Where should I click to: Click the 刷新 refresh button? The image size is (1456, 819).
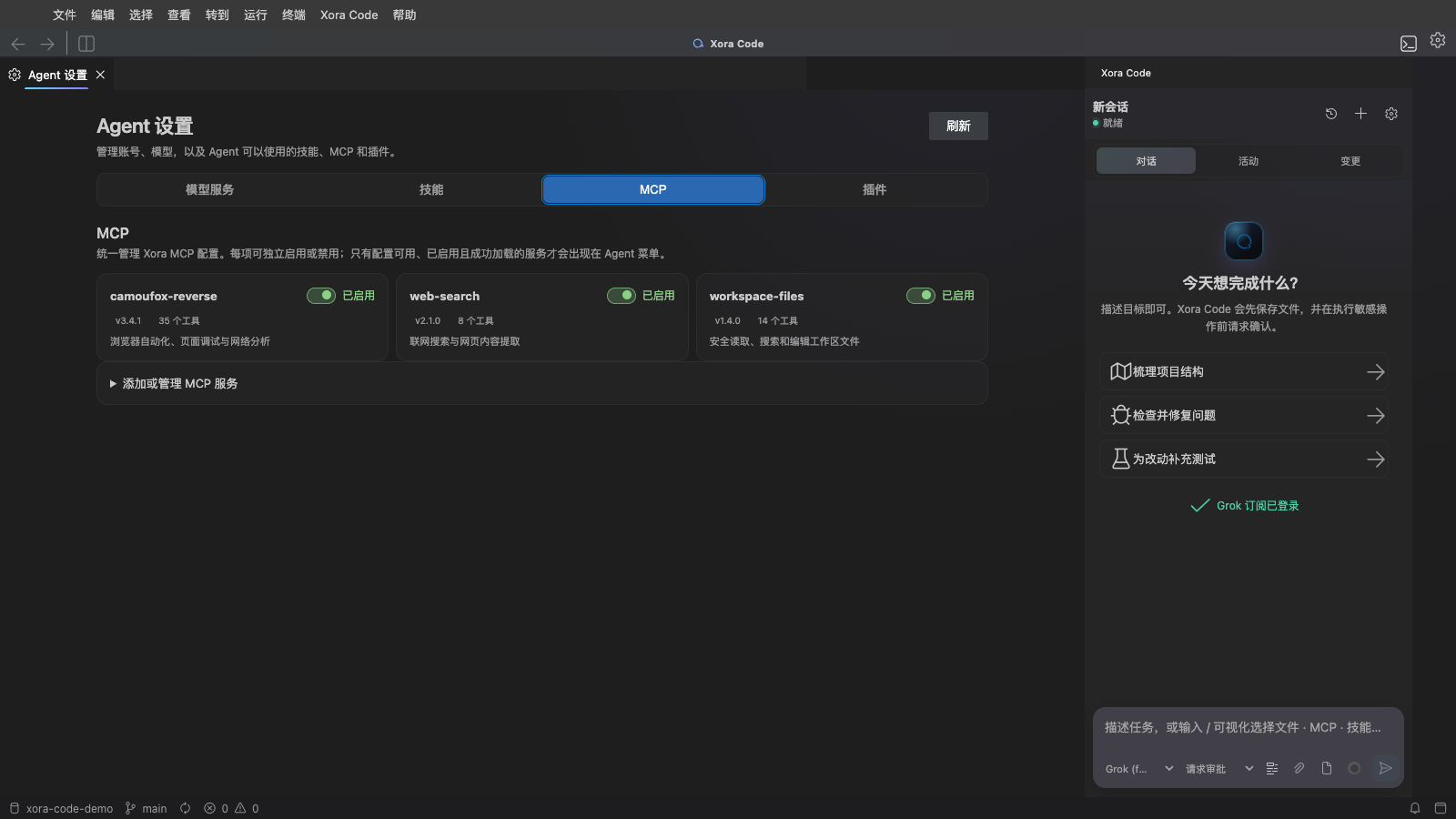coord(958,126)
